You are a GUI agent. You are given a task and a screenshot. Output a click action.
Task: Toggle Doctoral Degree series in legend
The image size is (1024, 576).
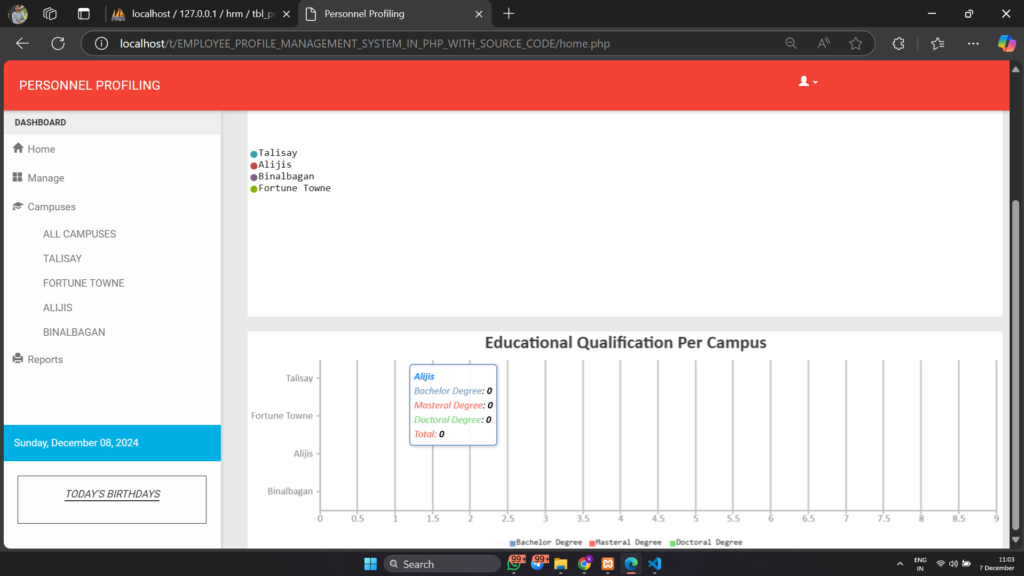tap(706, 543)
